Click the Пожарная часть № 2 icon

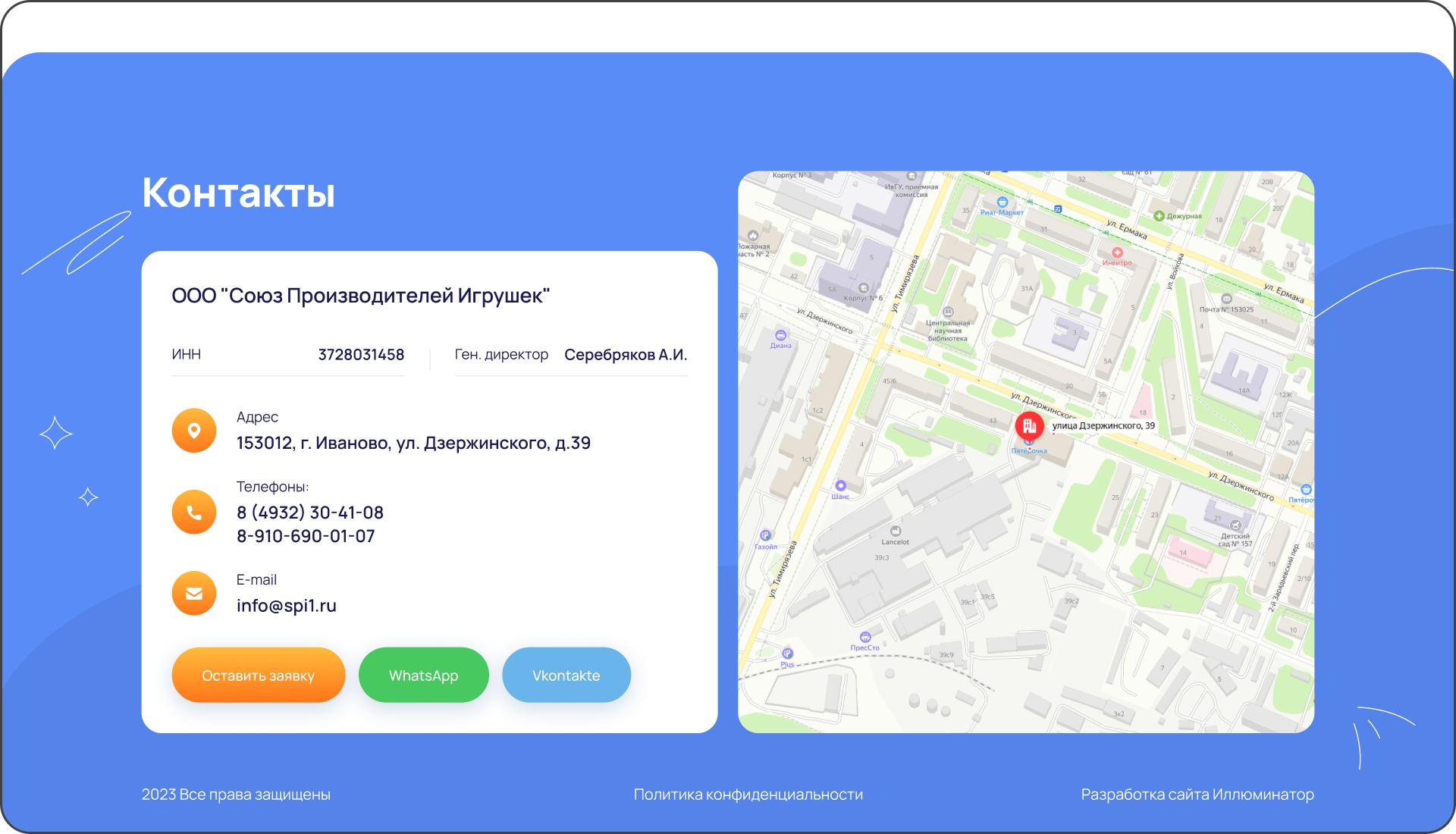(753, 235)
